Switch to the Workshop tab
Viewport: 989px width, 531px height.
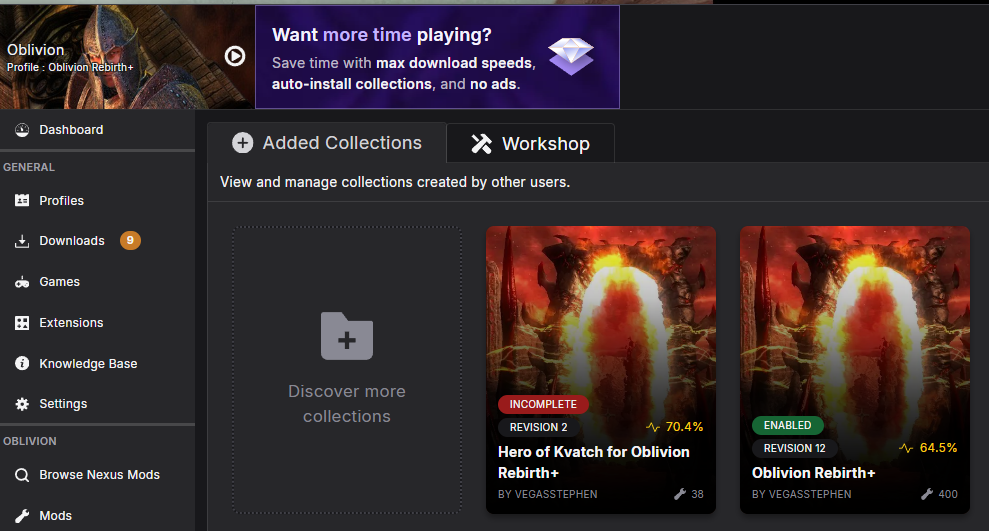tap(530, 144)
